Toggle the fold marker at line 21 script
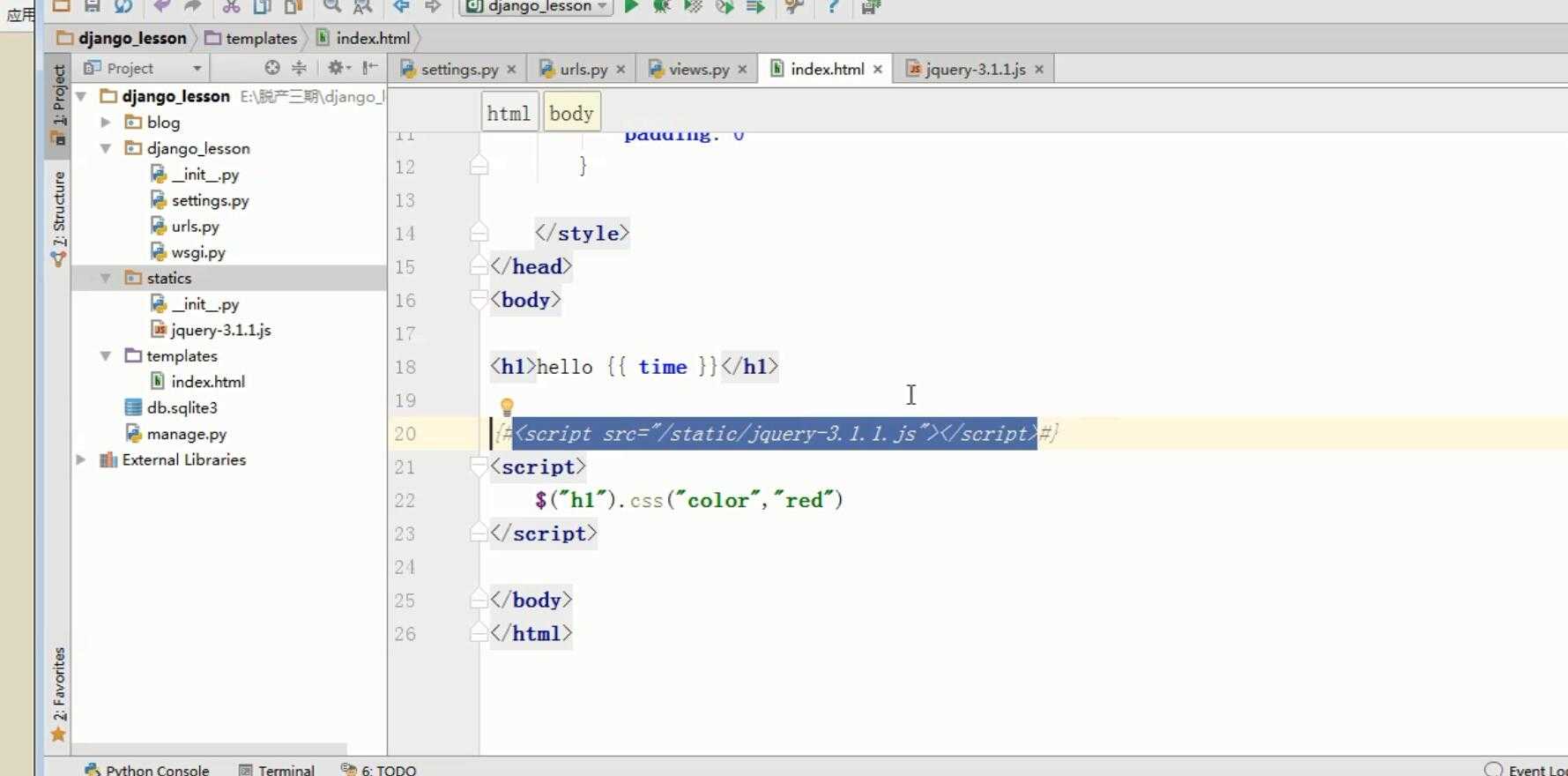 pyautogui.click(x=479, y=466)
